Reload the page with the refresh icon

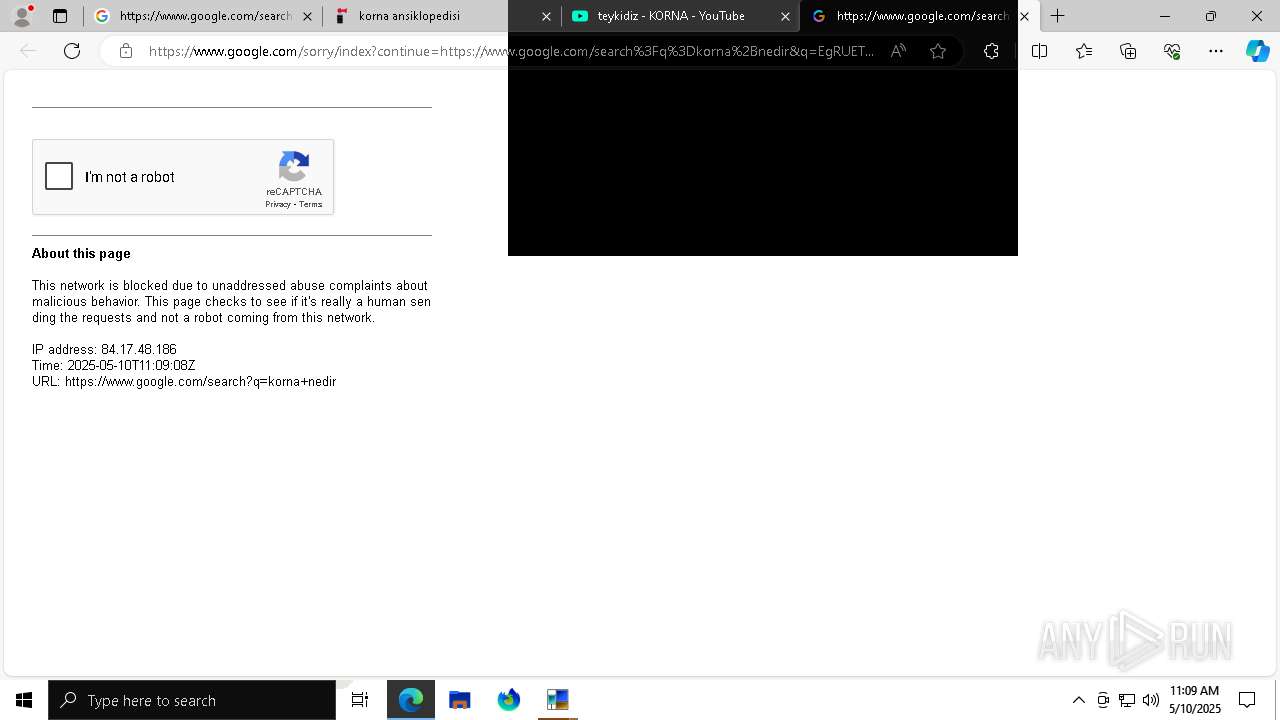[x=72, y=51]
